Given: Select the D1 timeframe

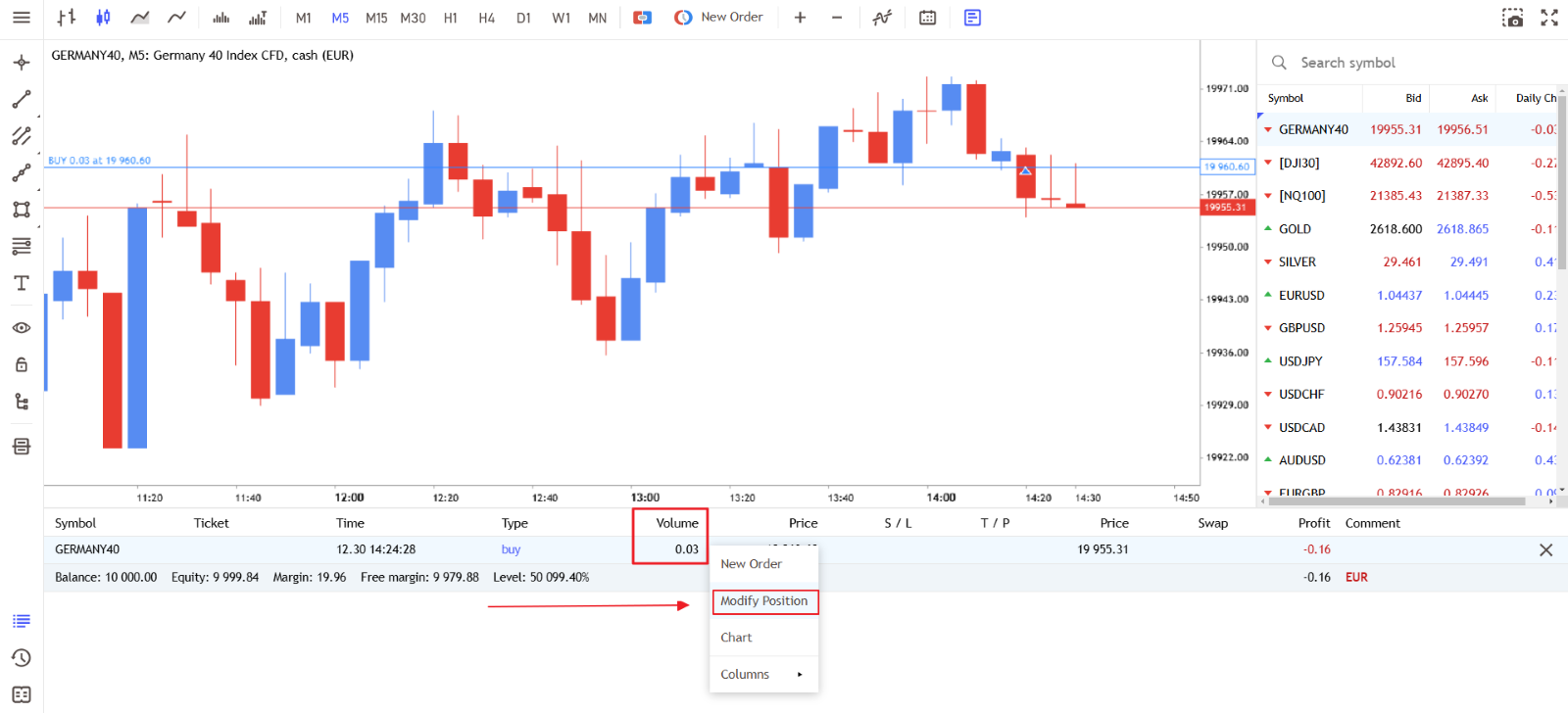Looking at the screenshot, I should pyautogui.click(x=524, y=18).
